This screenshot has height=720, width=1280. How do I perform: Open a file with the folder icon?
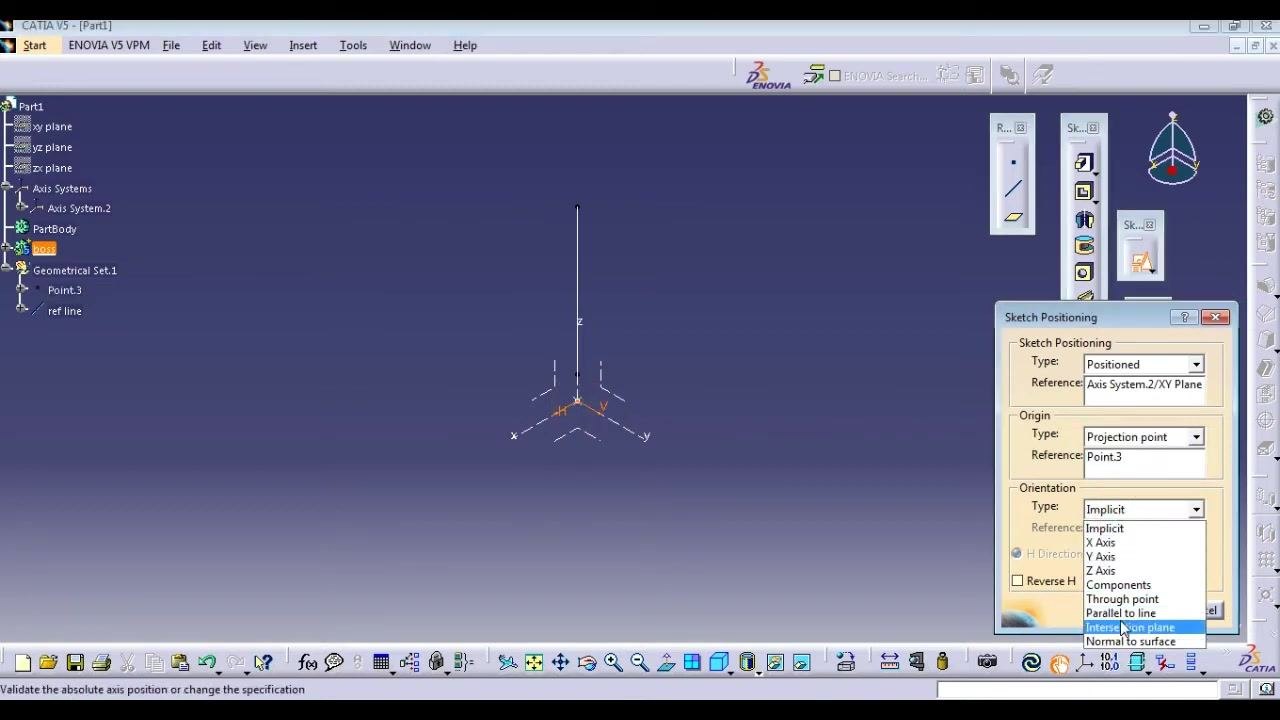[x=48, y=662]
